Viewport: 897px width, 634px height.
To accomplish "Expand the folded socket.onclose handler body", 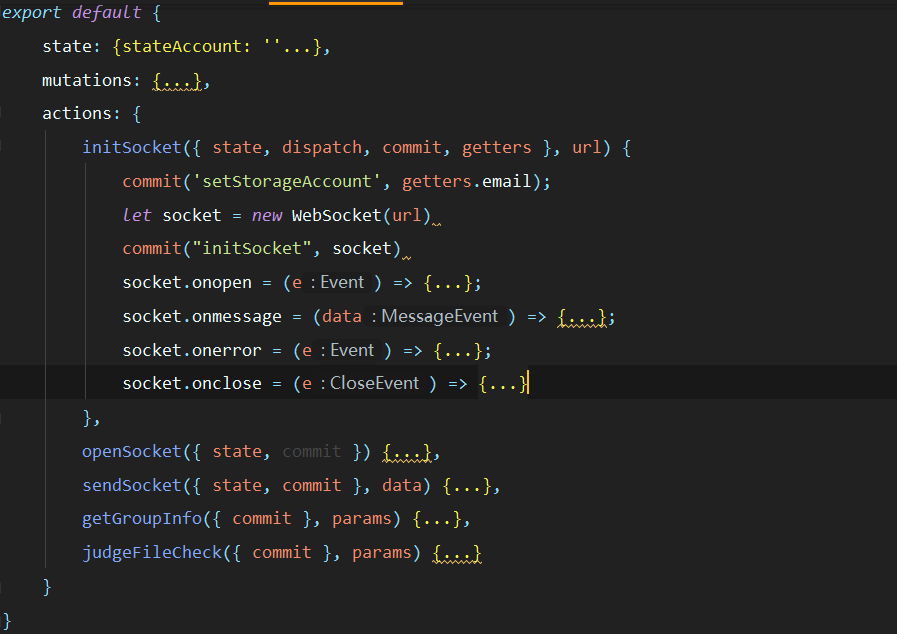I will pos(503,383).
